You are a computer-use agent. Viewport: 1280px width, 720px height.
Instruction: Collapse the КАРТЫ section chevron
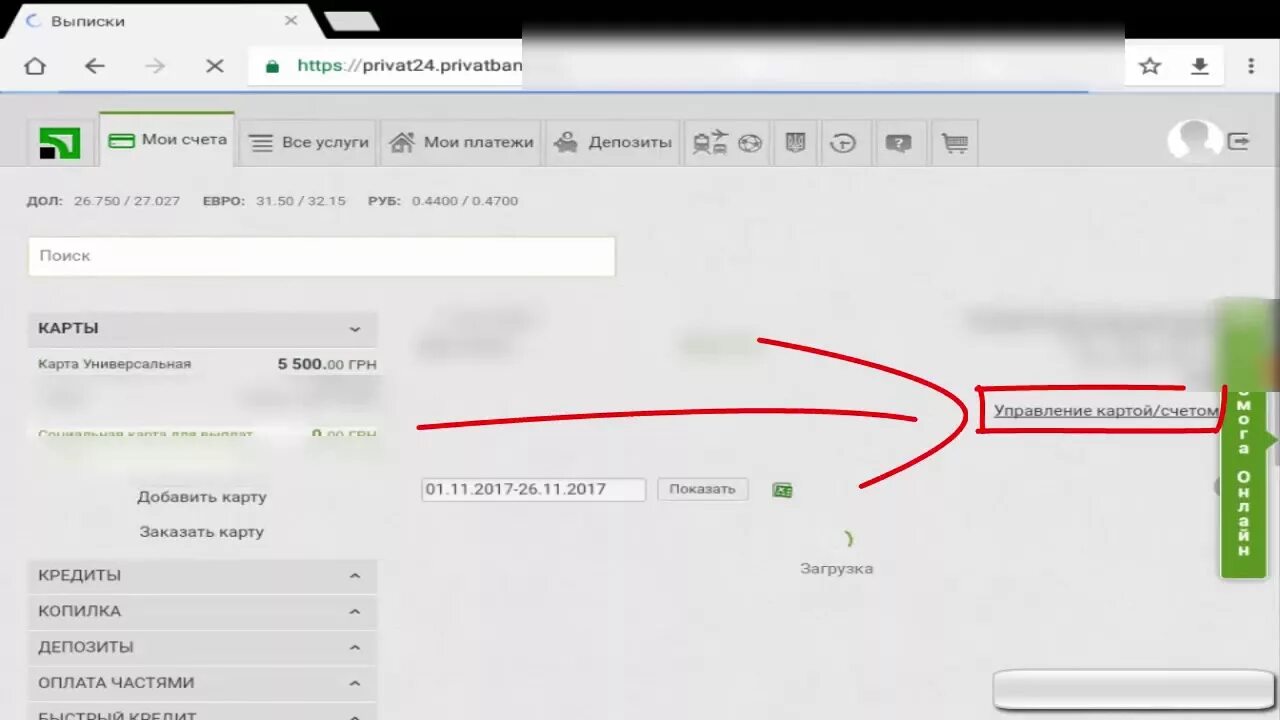point(354,328)
